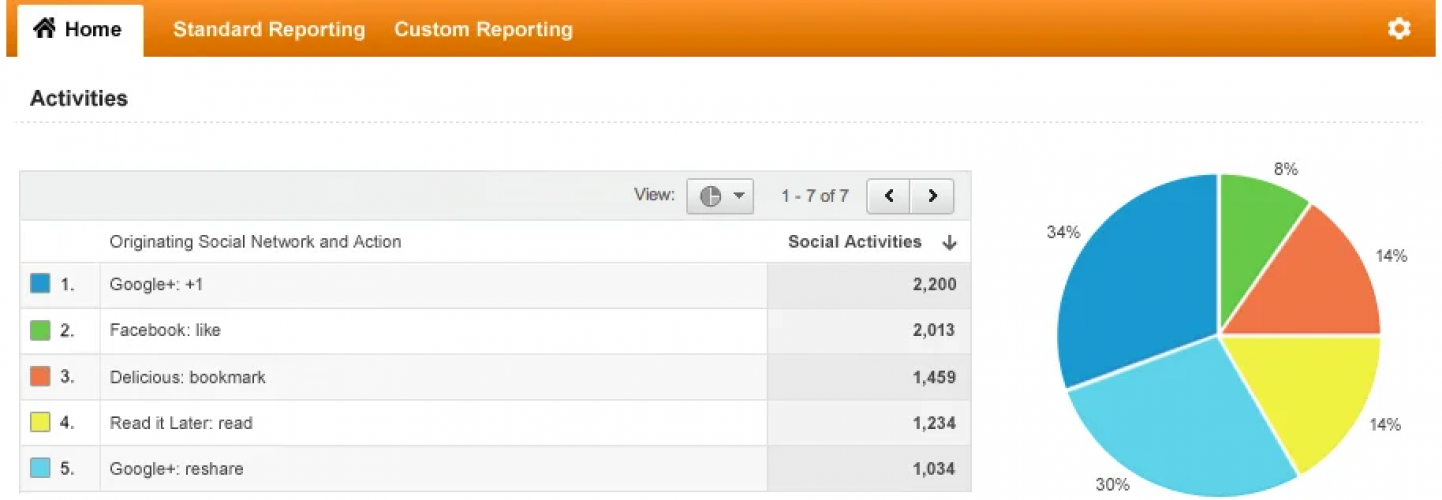
Task: Click the 8% pie label
Action: coord(1286,169)
